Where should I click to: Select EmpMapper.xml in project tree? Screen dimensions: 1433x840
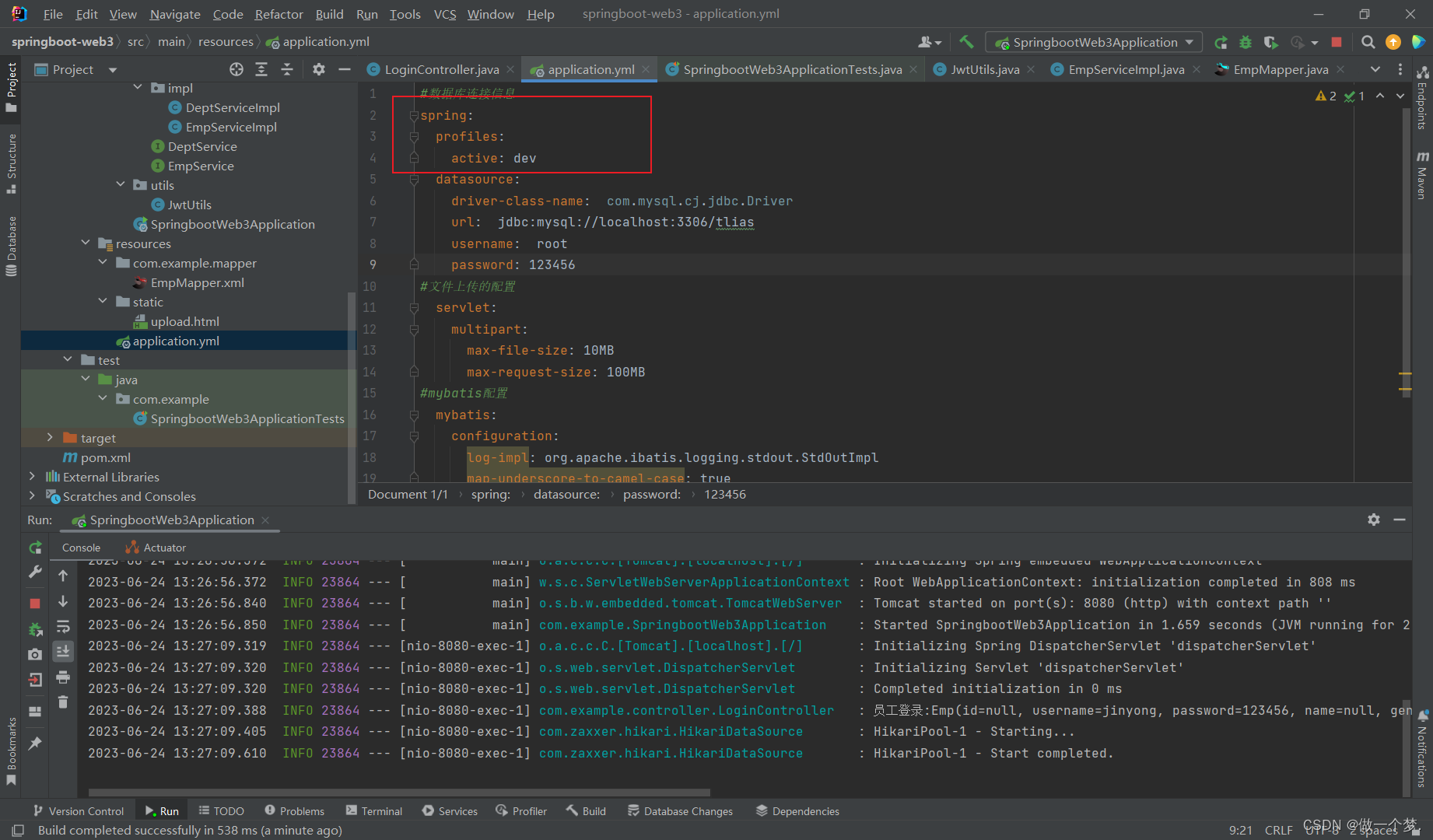coord(197,282)
